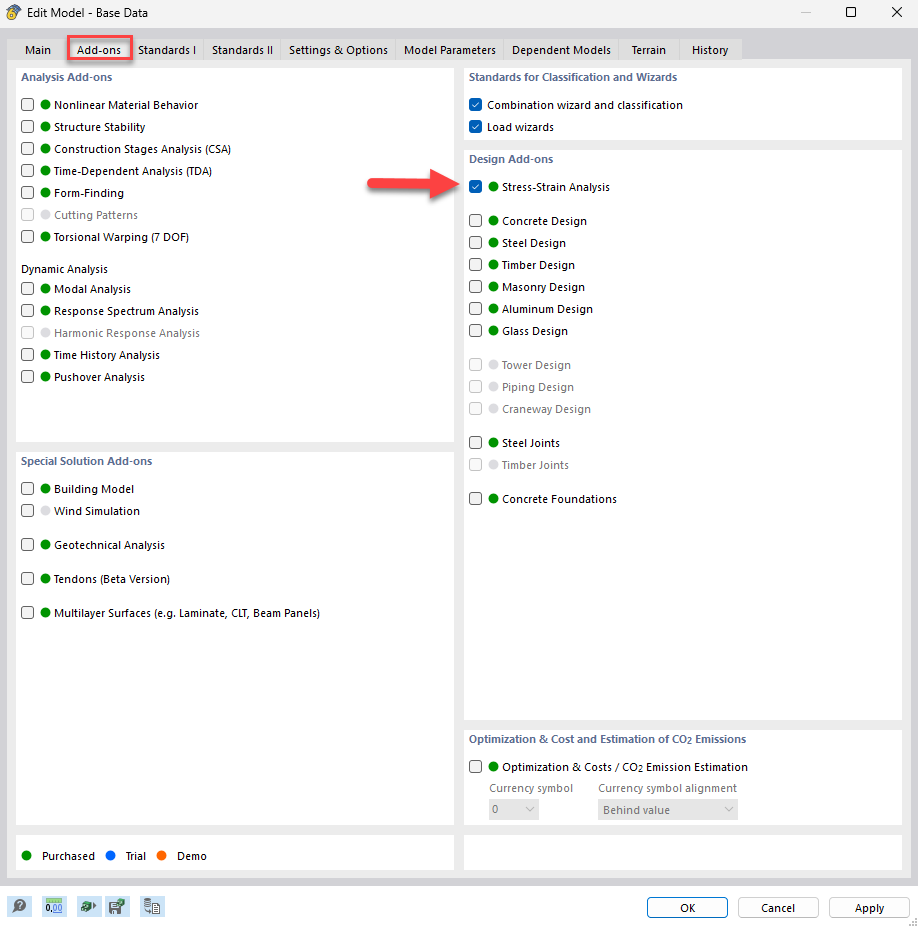Toggle the Wind Simulation checkbox
This screenshot has height=926, width=918.
coord(28,511)
